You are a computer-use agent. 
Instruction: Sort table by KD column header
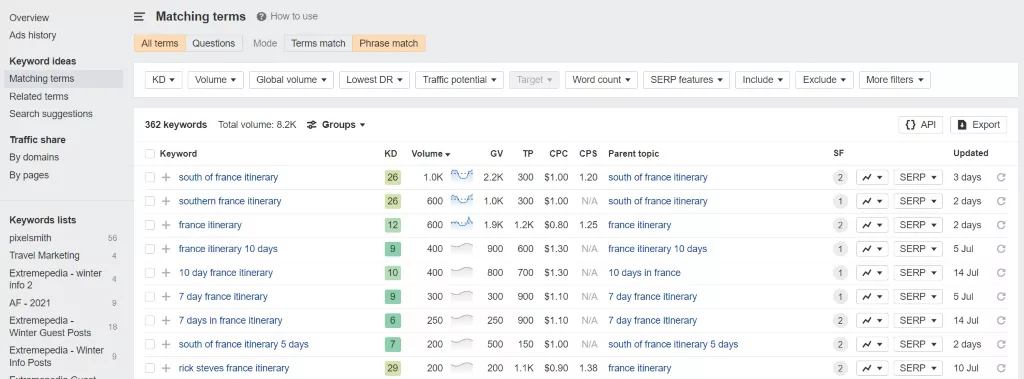pos(391,154)
